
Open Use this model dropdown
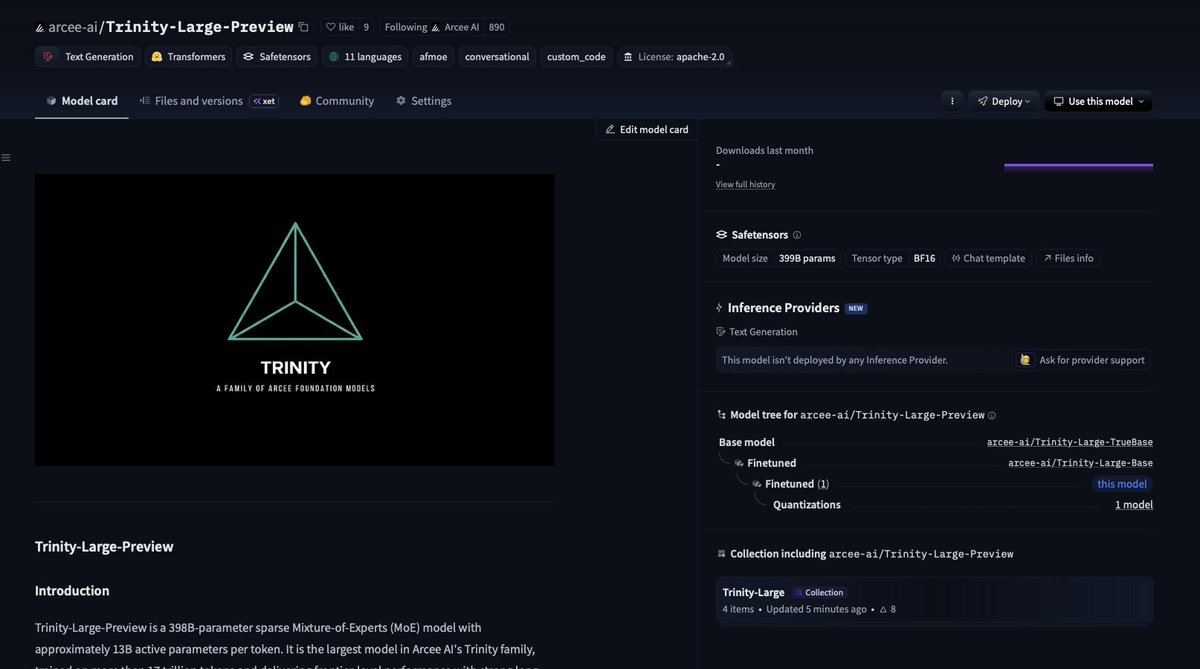click(x=1098, y=101)
